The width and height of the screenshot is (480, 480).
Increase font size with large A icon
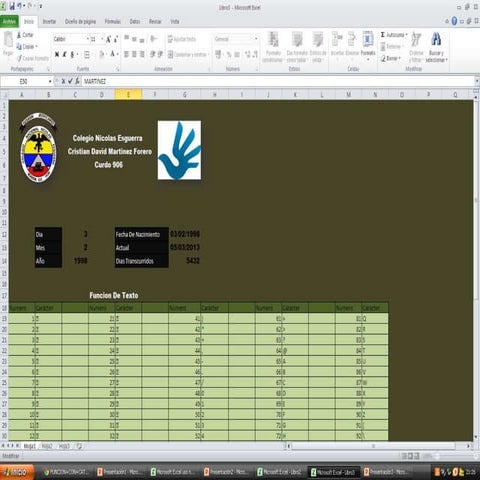(x=108, y=39)
